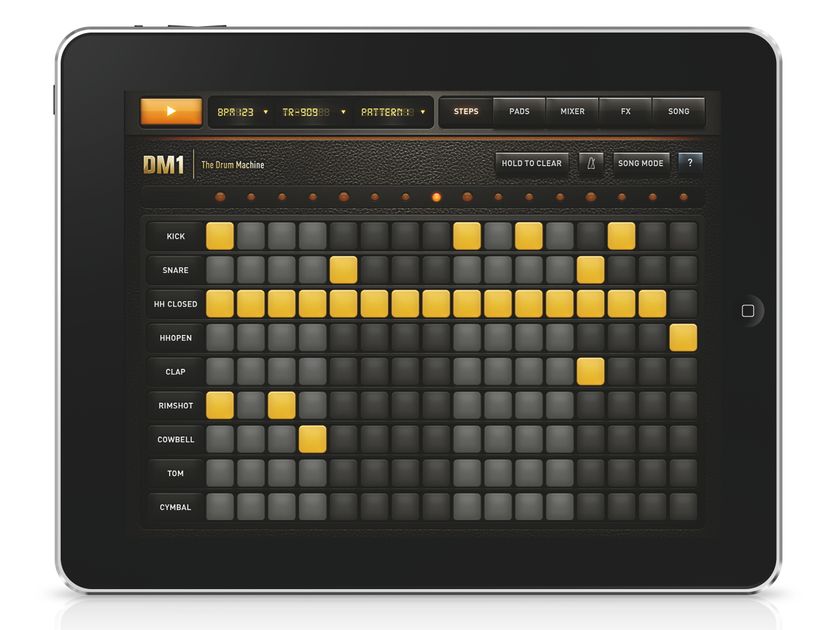The height and width of the screenshot is (630, 840).
Task: Turn off the last HHOPEN step
Action: coord(683,337)
